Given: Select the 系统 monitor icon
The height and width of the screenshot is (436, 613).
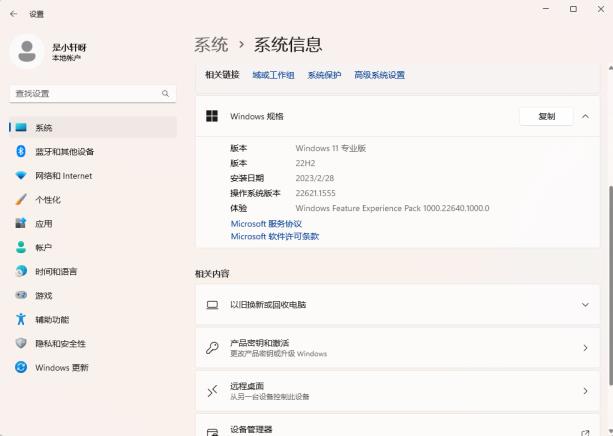Looking at the screenshot, I should (x=21, y=127).
